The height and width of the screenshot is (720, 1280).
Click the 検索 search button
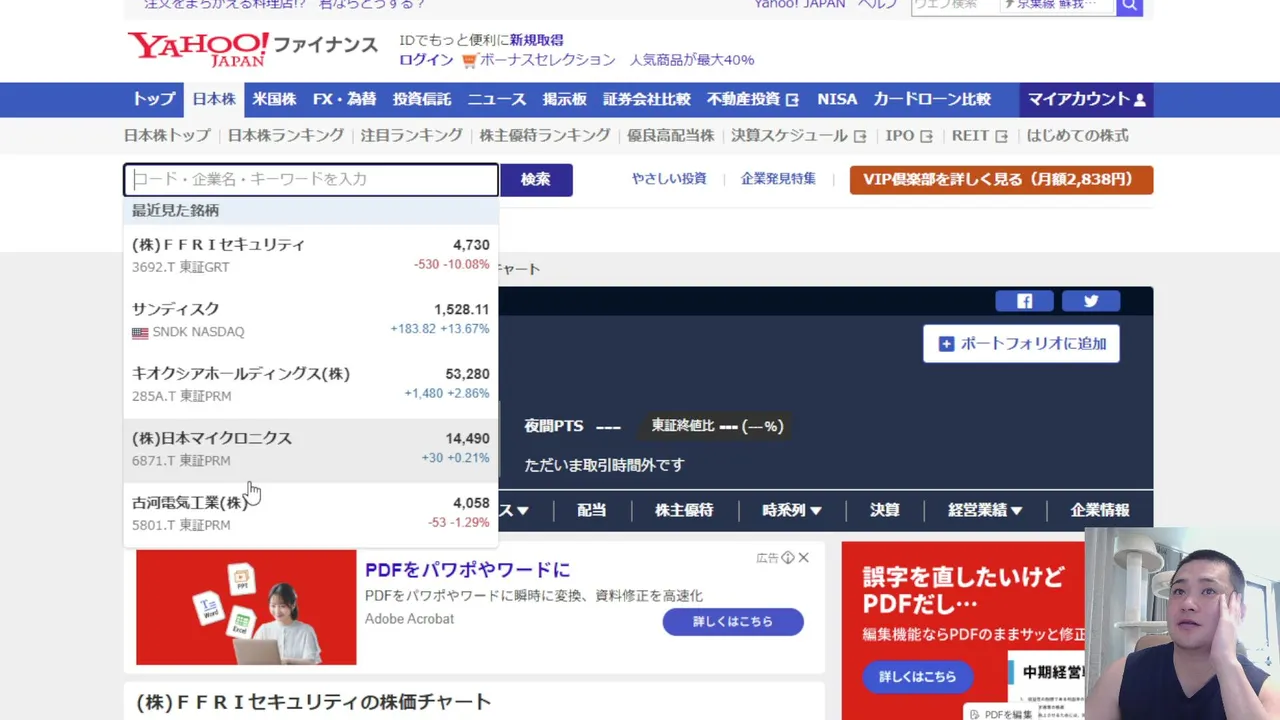536,179
